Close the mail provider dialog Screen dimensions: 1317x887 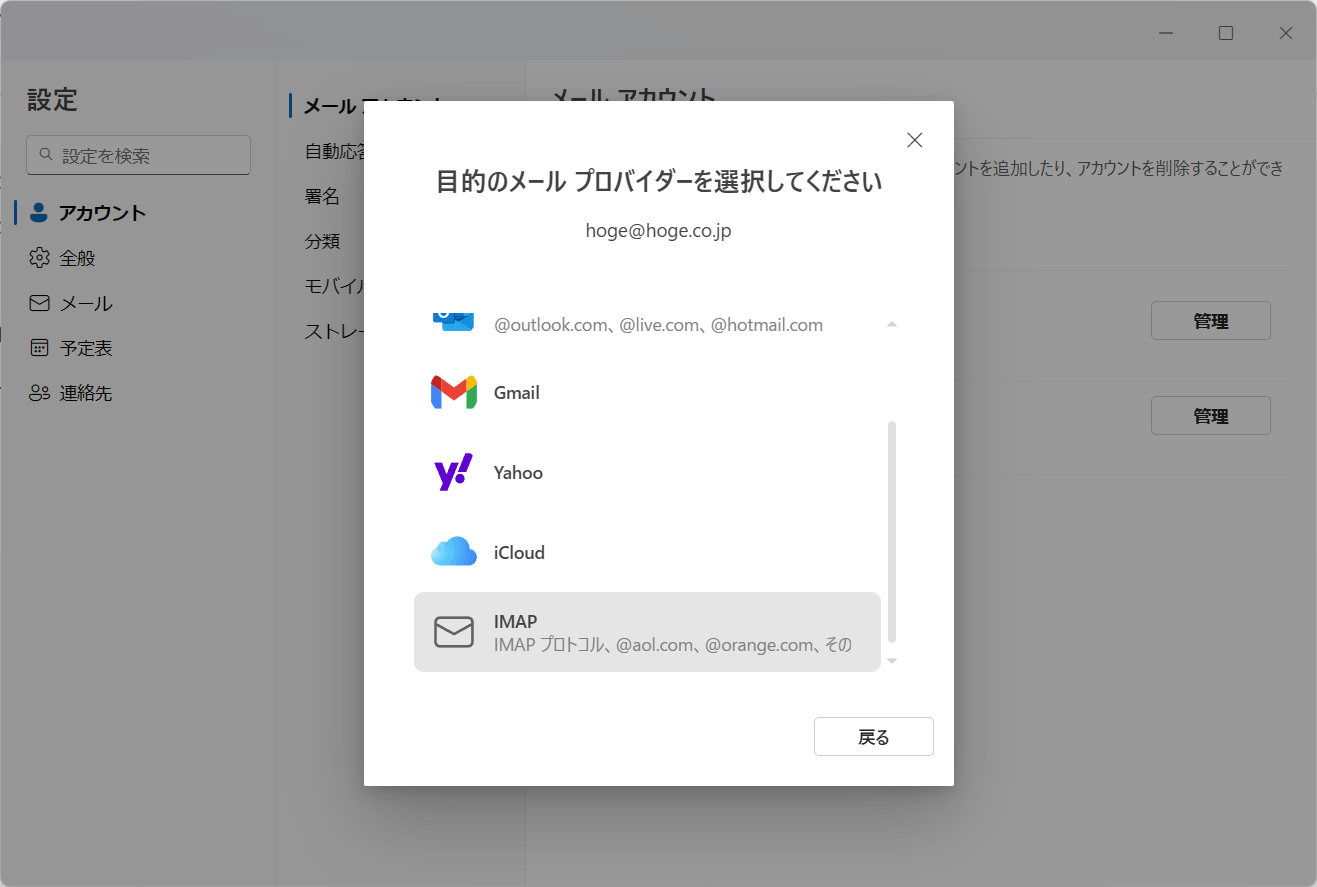pos(914,140)
